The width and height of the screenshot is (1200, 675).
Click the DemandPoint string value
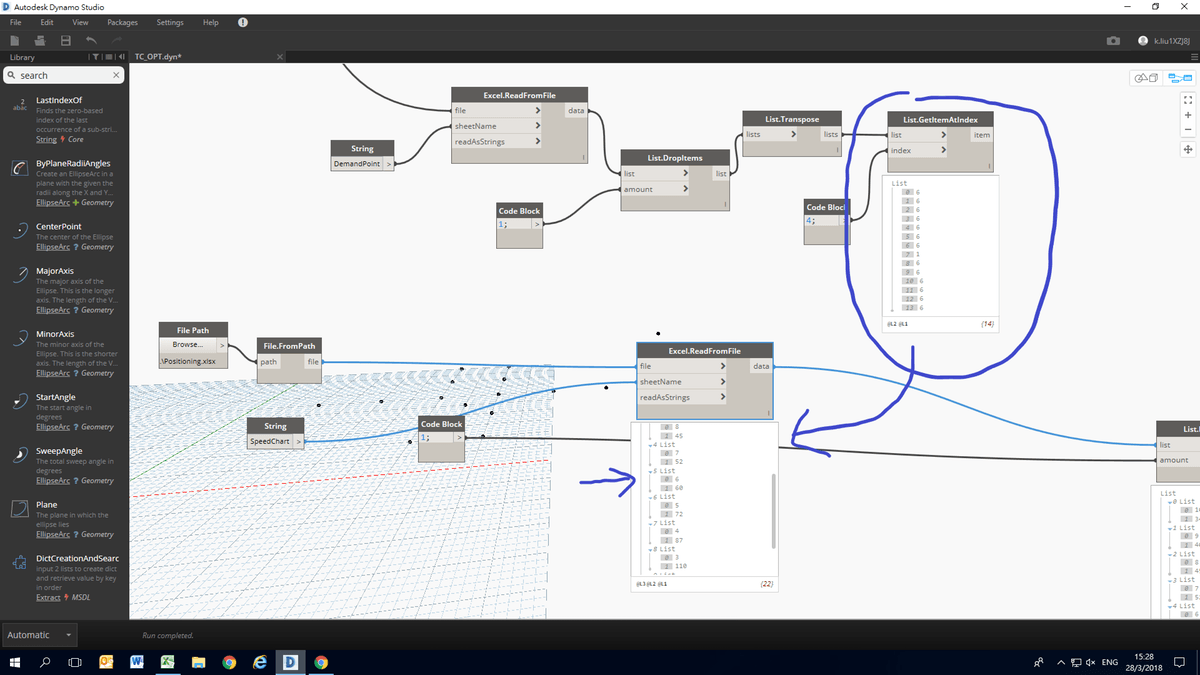point(357,163)
